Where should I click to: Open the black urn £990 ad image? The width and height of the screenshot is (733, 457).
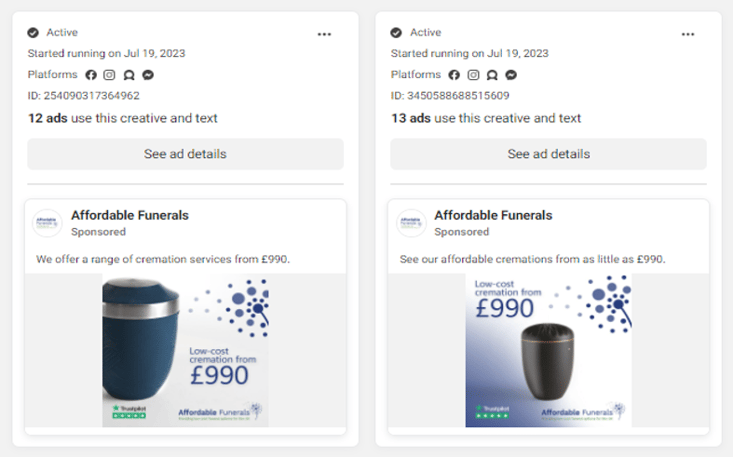click(x=548, y=350)
